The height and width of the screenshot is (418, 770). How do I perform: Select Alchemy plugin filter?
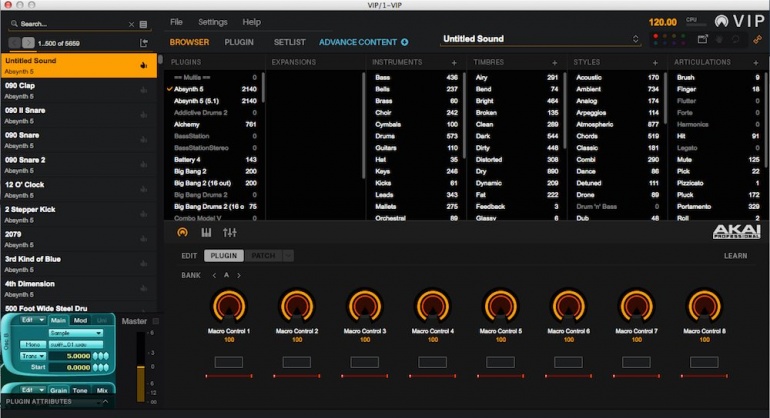pos(215,124)
